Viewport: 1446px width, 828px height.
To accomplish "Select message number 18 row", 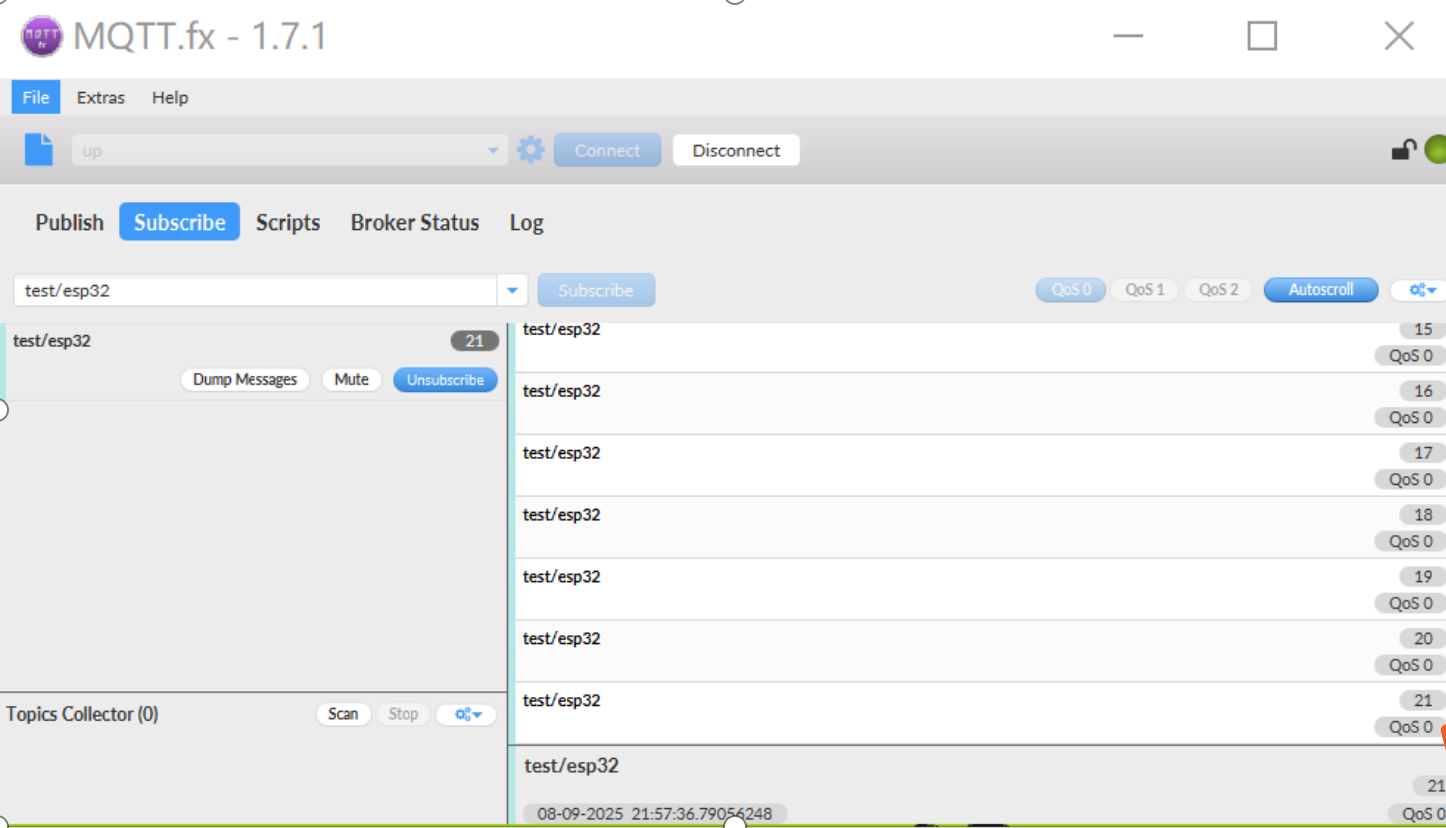I will pyautogui.click(x=980, y=528).
